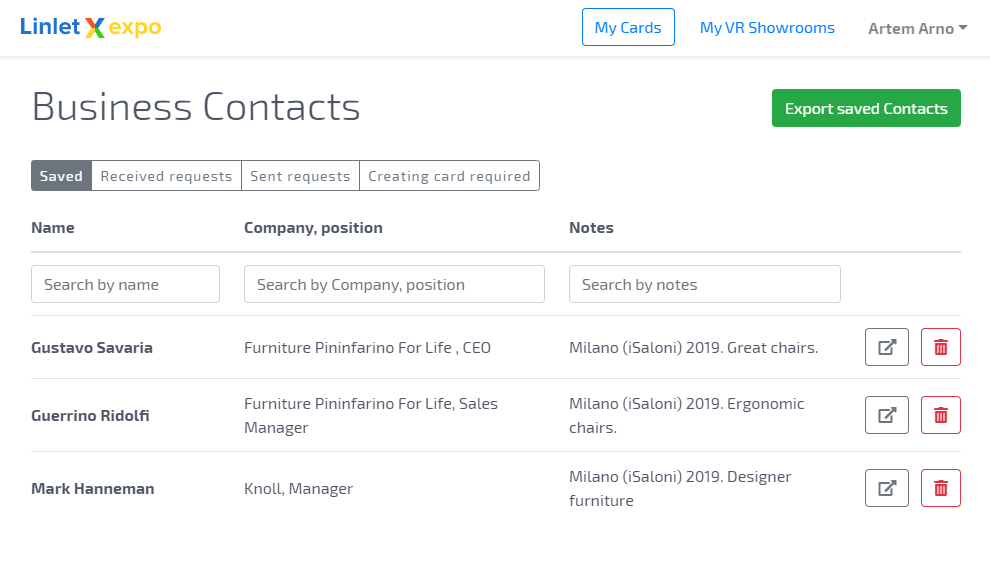The height and width of the screenshot is (570, 990).
Task: Open edit icon for Mark Hanneman
Action: click(x=886, y=489)
